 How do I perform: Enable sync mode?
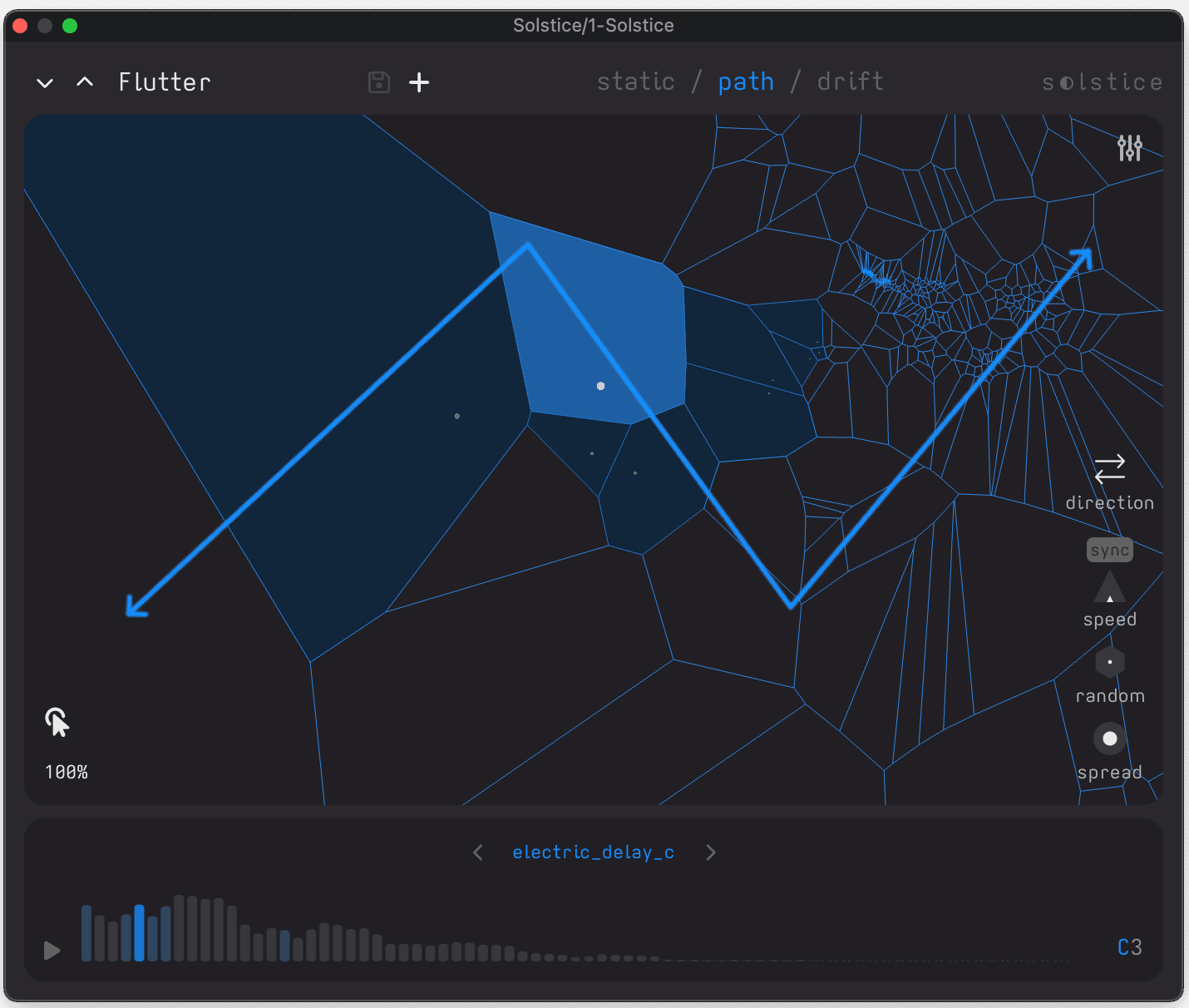coord(1109,549)
